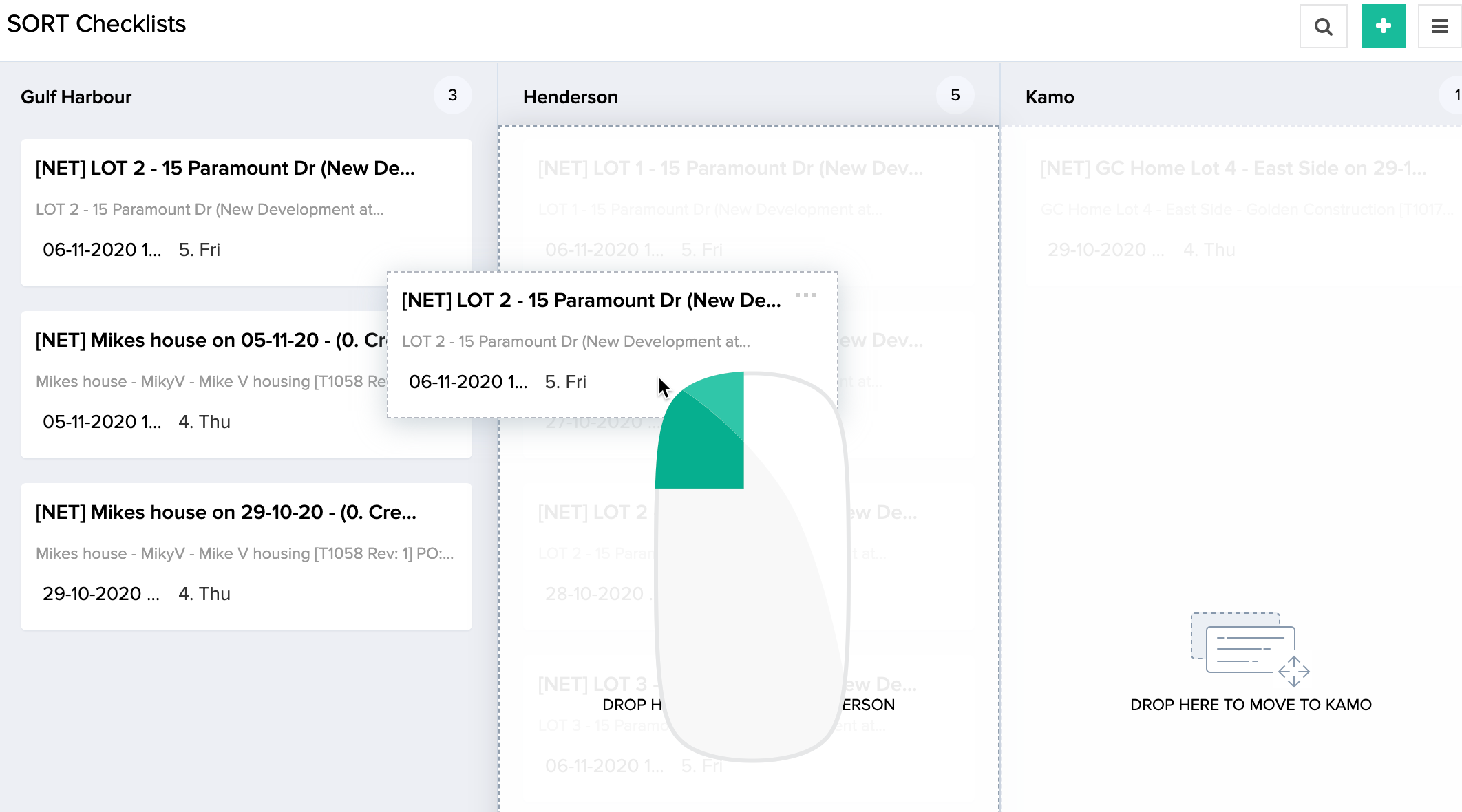Screen dimensions: 1462x812
Task: Click the '4. Thu' label on 05-11-20 card
Action: (x=204, y=422)
